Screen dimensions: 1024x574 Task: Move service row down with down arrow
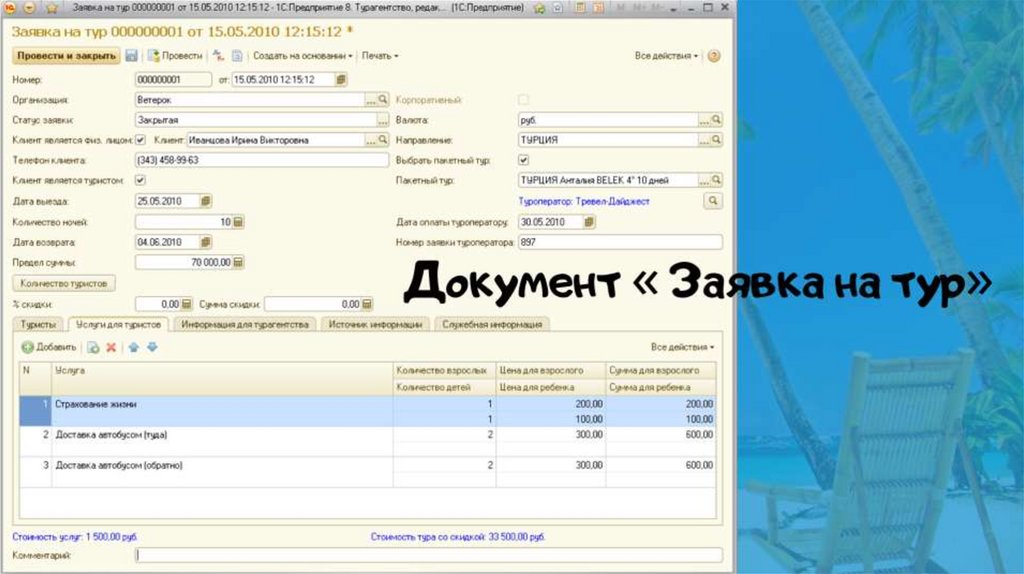pos(152,347)
